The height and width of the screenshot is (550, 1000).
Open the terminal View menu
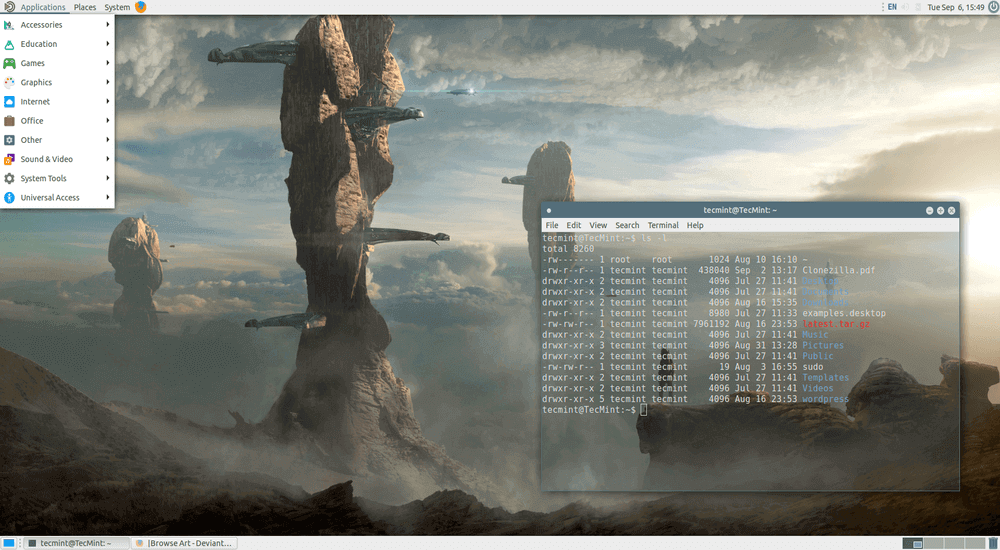pos(598,225)
